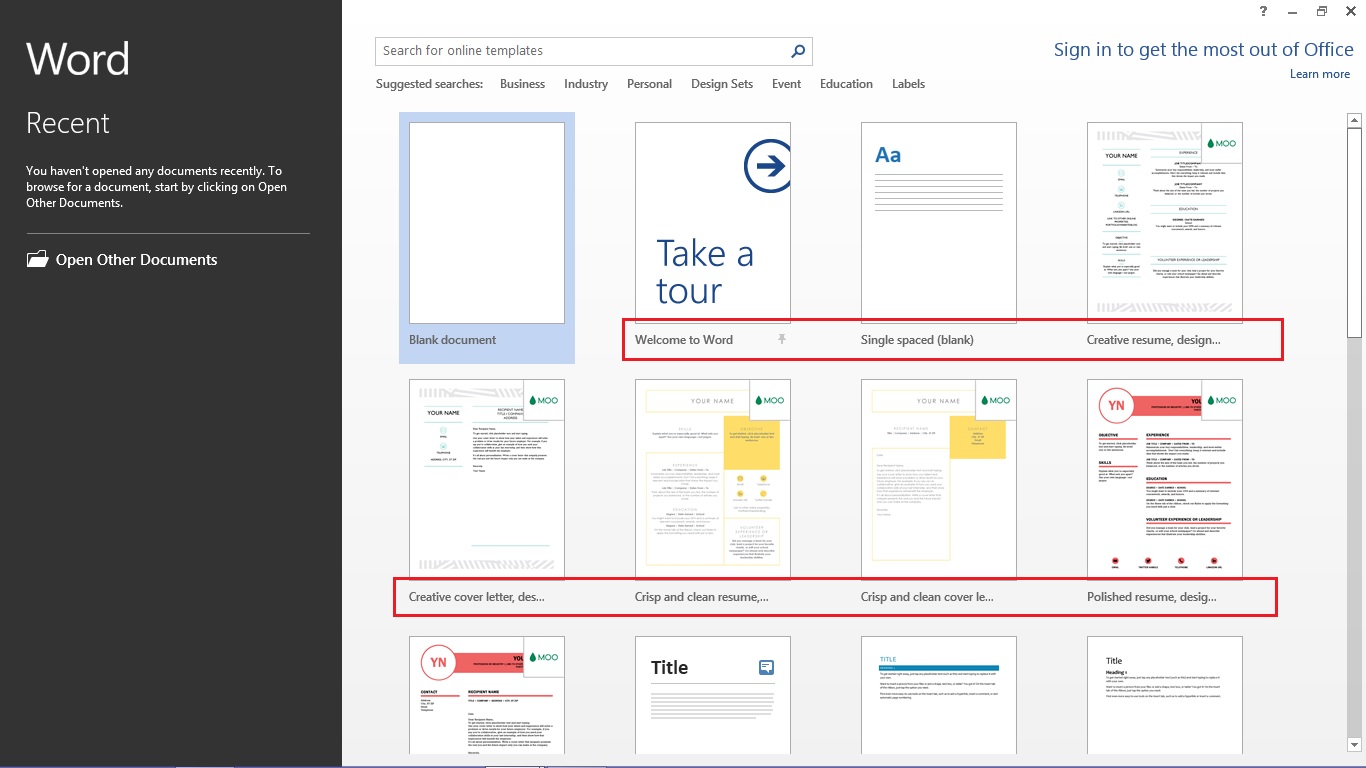Pick the Crisp and clean cover letter template
The width and height of the screenshot is (1366, 768).
coord(939,480)
